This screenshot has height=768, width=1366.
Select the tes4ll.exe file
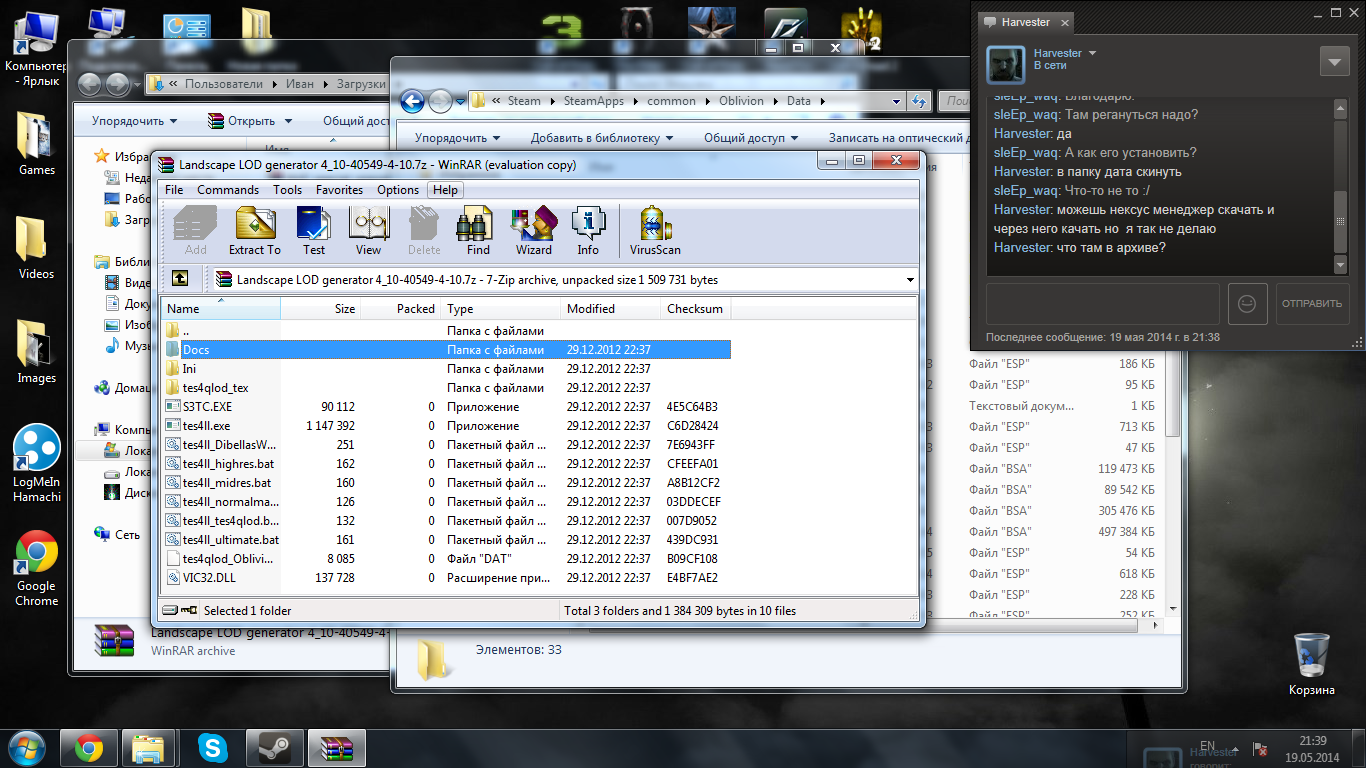tap(446, 426)
